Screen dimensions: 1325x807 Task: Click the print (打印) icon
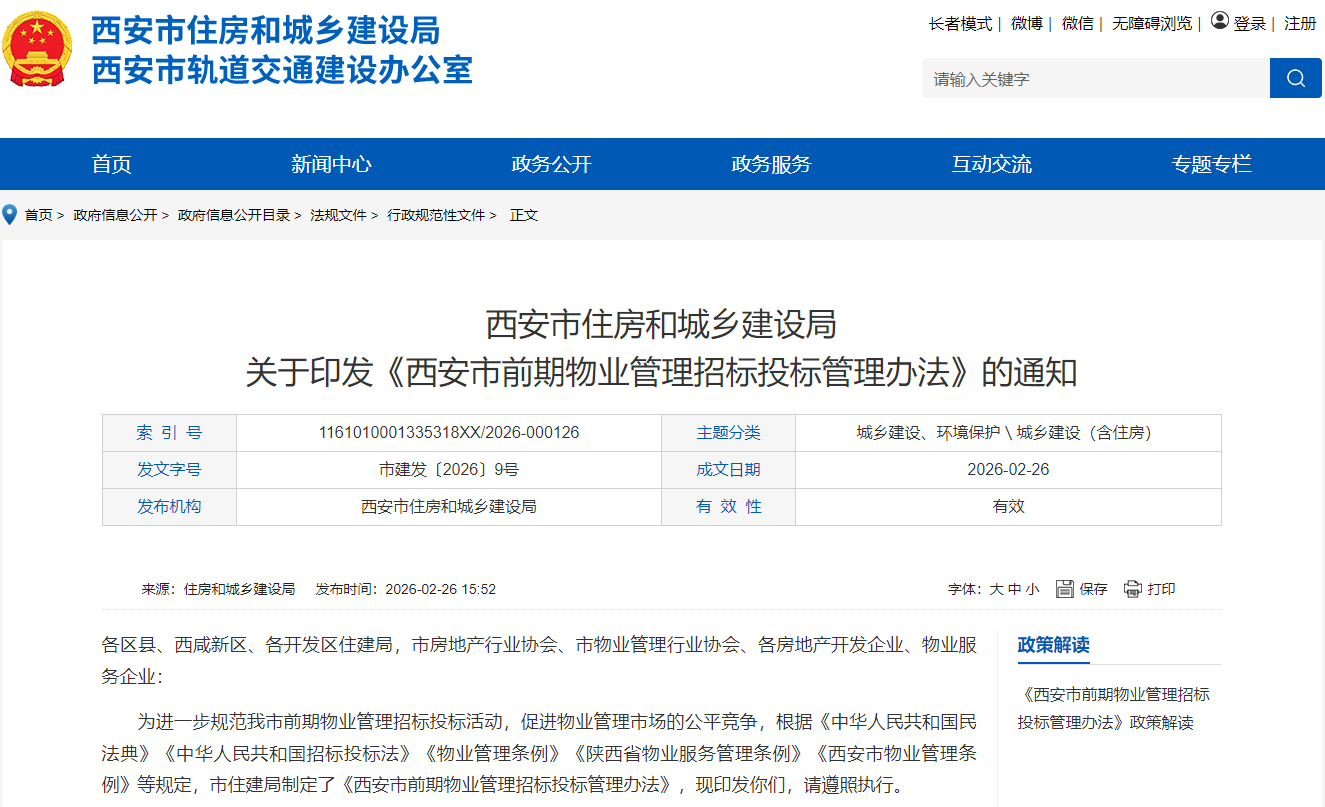point(1130,589)
